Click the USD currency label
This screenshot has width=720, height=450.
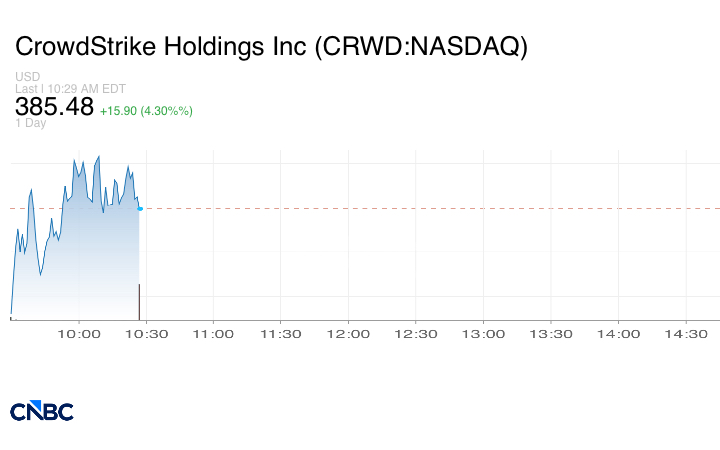pyautogui.click(x=28, y=77)
